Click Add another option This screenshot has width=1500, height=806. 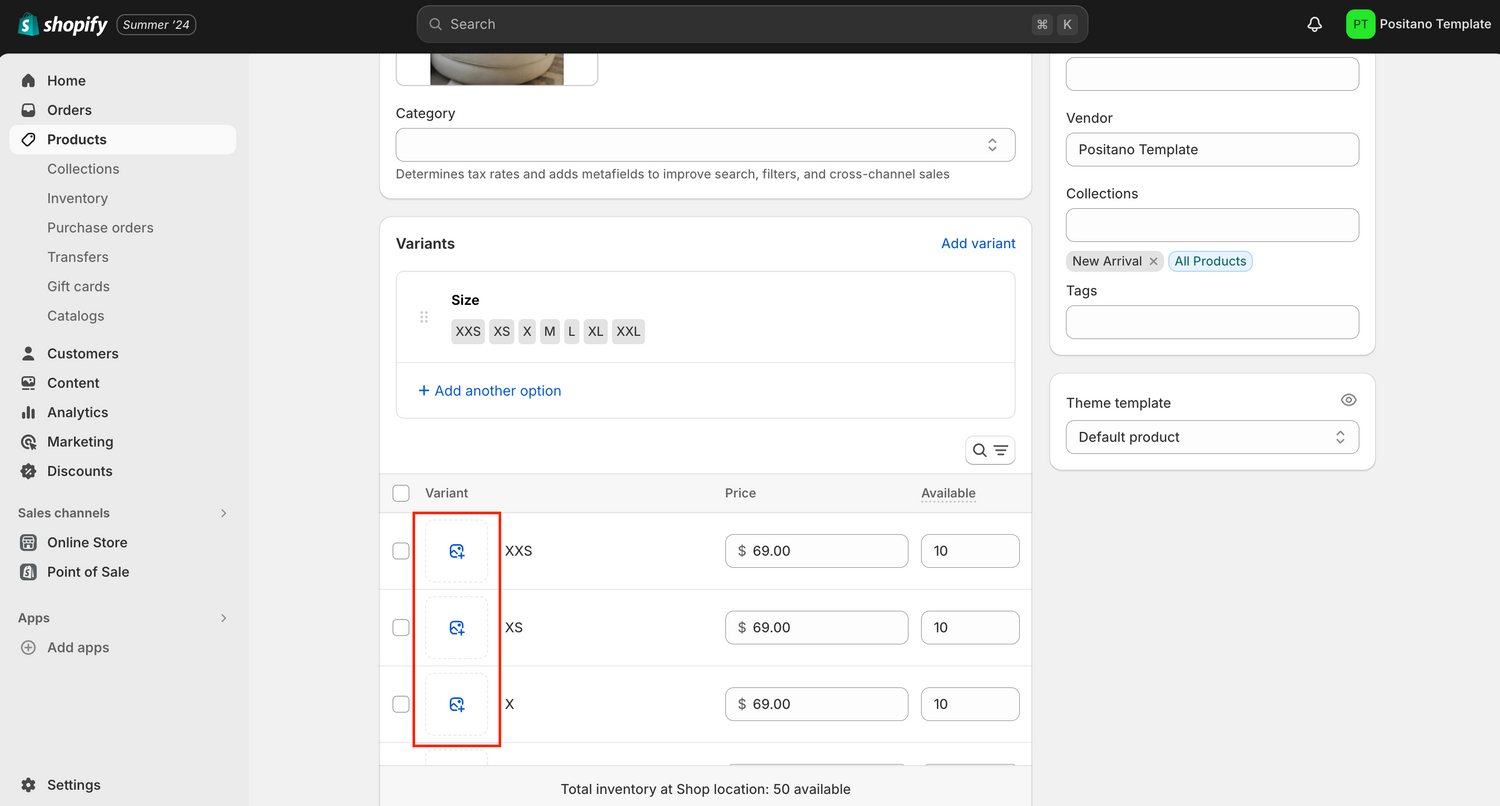click(490, 391)
